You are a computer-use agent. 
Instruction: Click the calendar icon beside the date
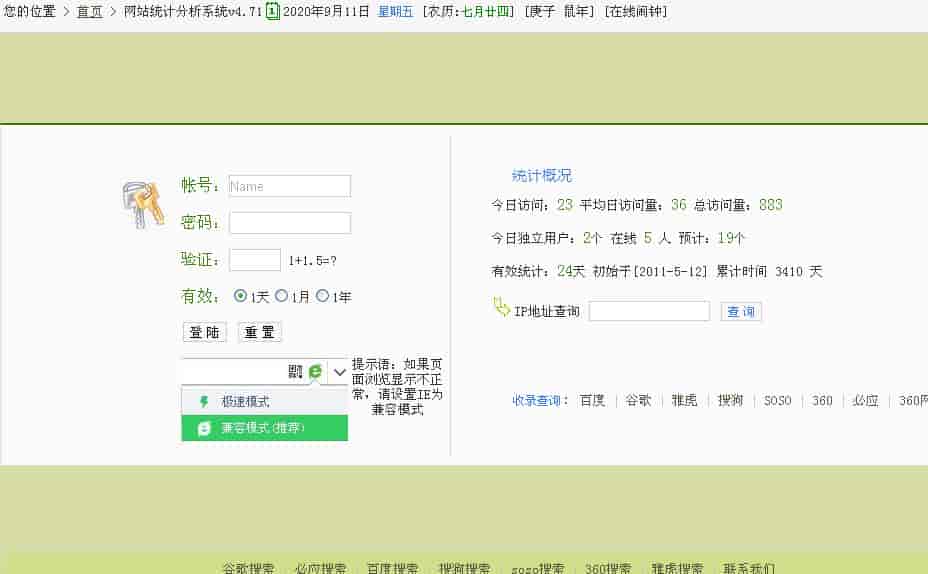[x=272, y=11]
